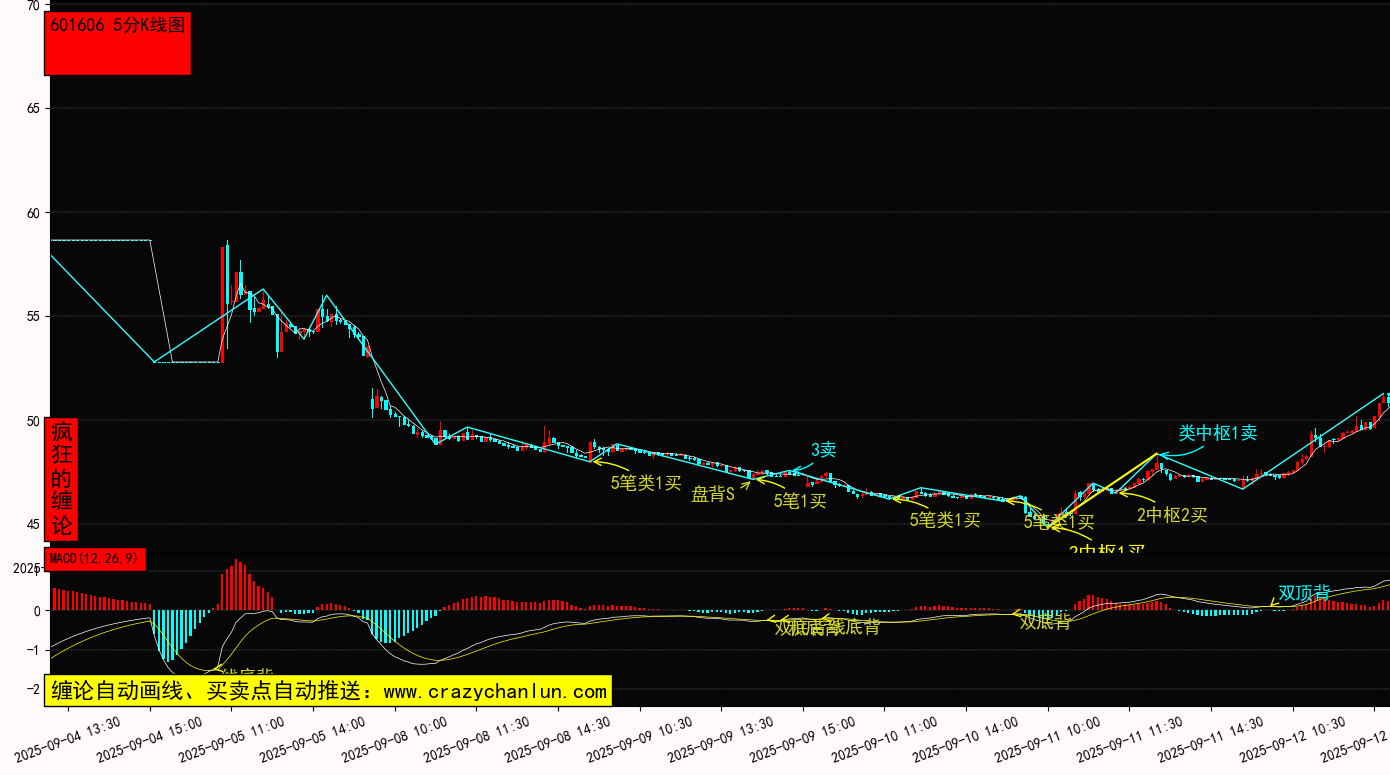Select the -1 MACD axis value
The image size is (1390, 775).
pyautogui.click(x=33, y=650)
